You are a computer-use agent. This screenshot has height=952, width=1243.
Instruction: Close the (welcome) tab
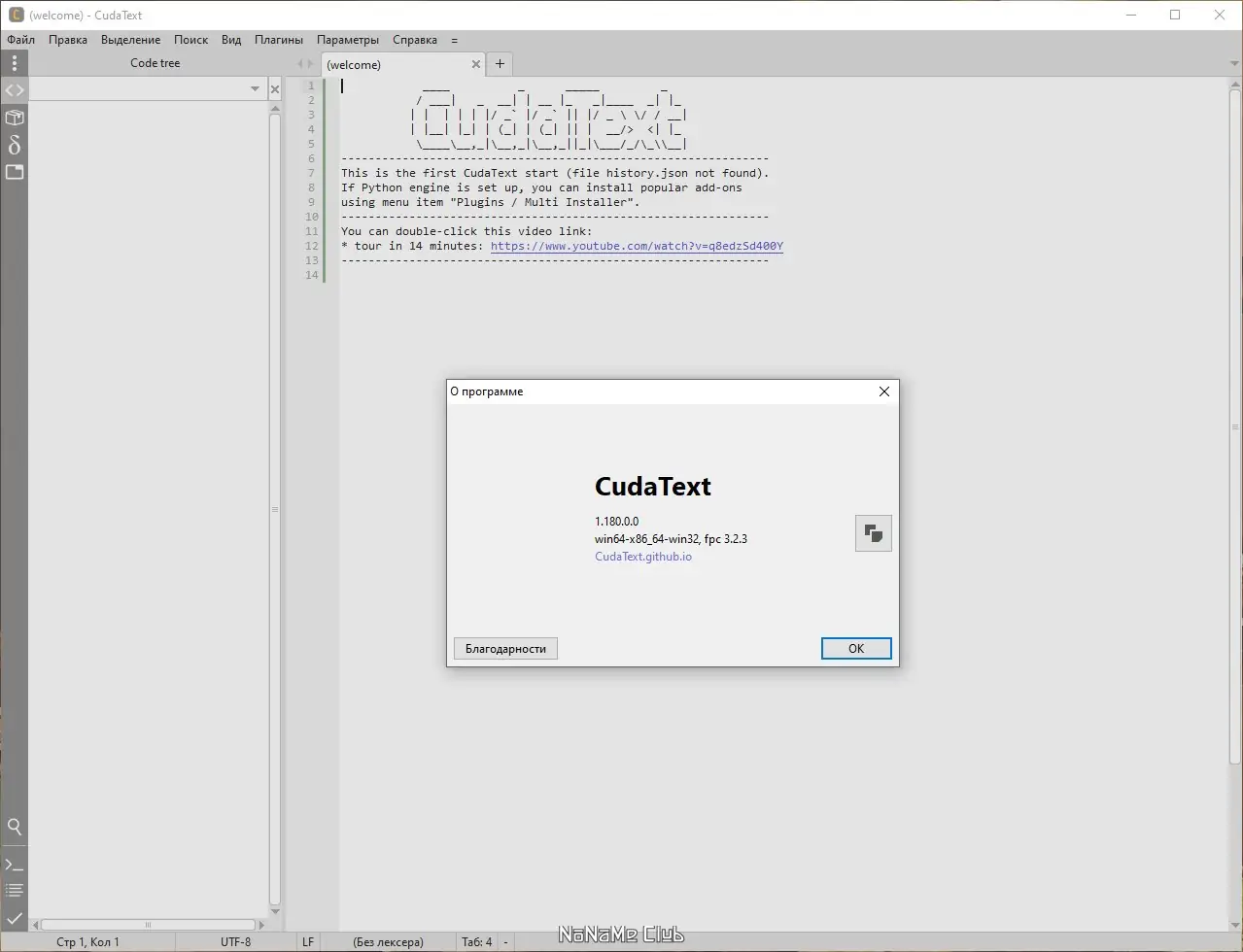point(476,64)
